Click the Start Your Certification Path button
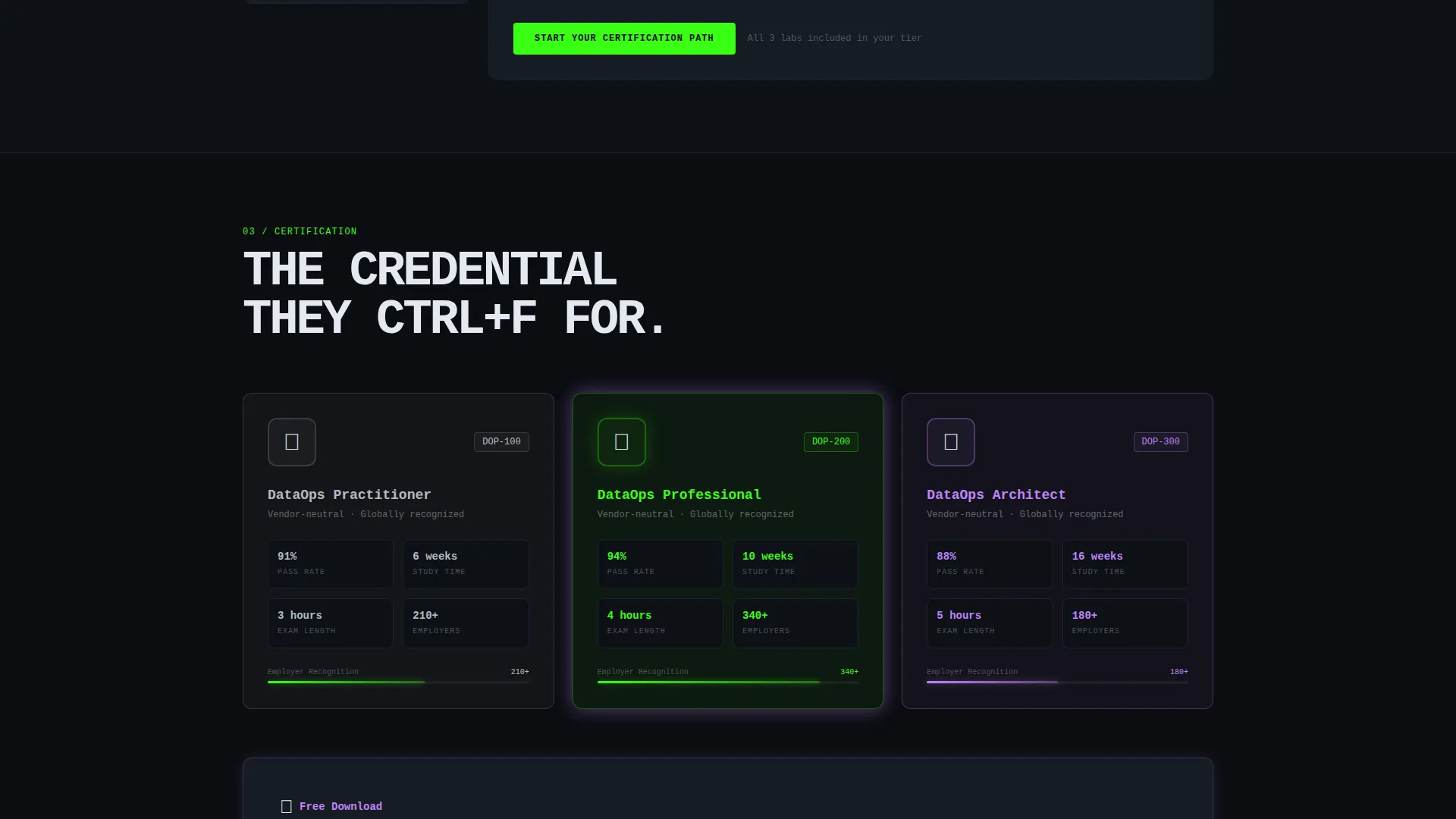 coord(624,39)
